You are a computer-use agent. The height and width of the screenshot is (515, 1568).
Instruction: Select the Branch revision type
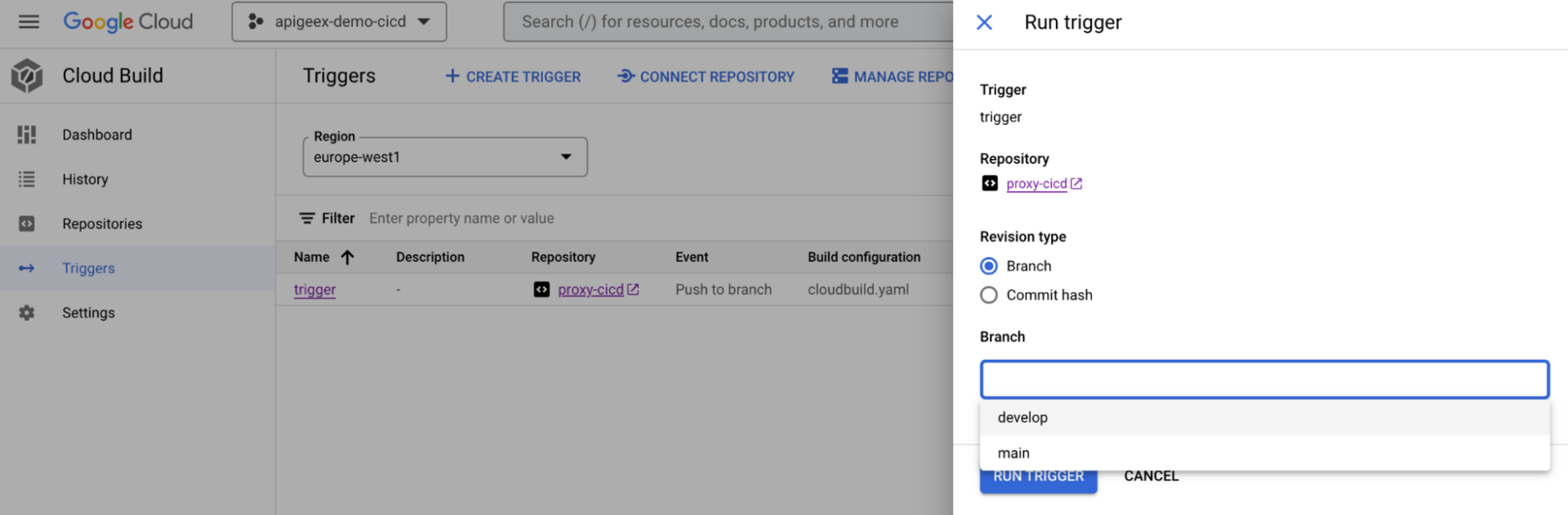click(x=989, y=266)
